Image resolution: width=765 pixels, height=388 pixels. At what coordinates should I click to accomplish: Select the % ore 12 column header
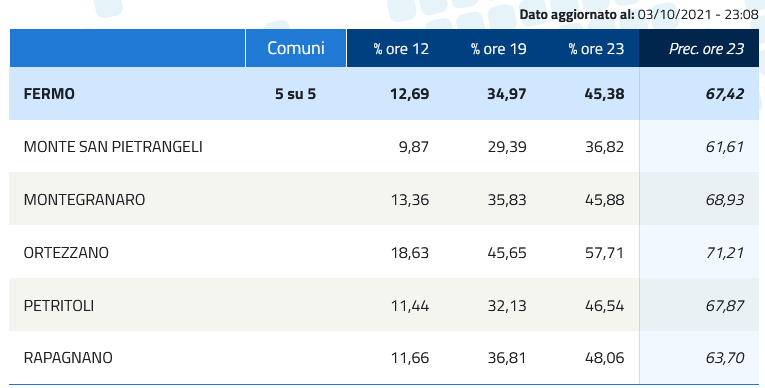(401, 49)
